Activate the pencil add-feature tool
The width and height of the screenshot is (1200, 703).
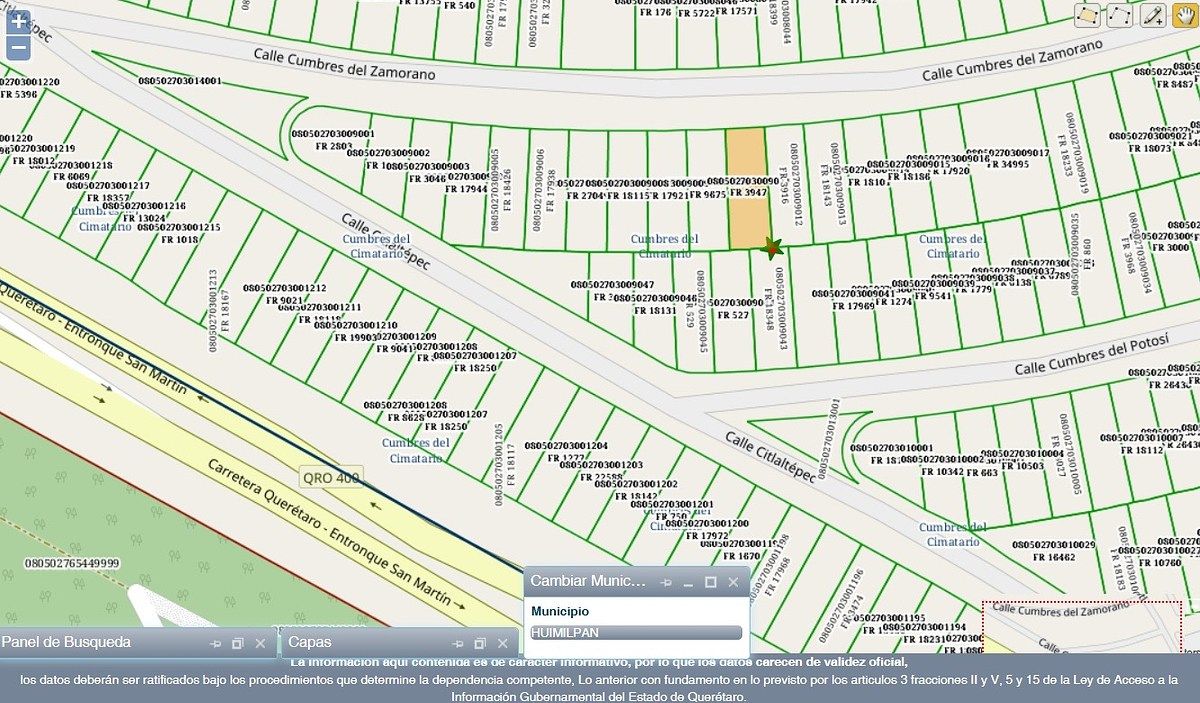1153,15
